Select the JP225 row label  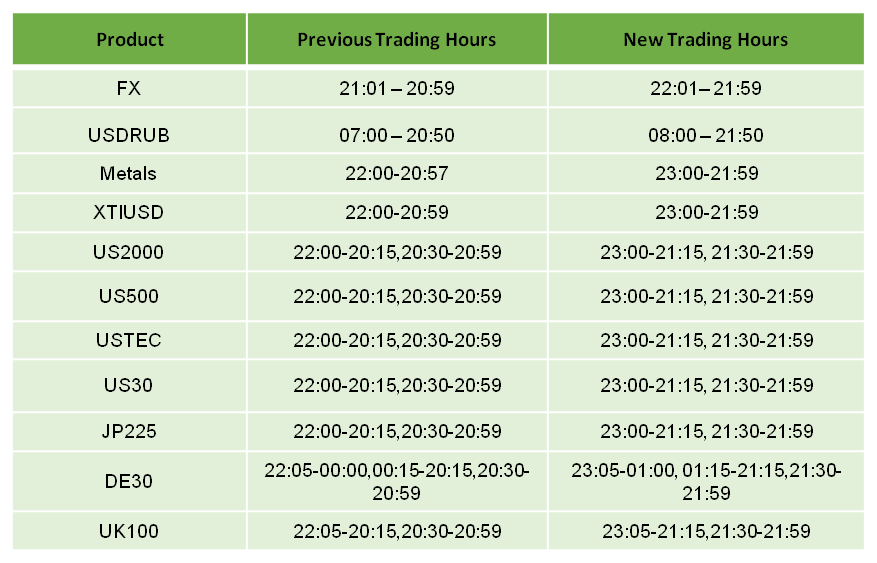(129, 431)
